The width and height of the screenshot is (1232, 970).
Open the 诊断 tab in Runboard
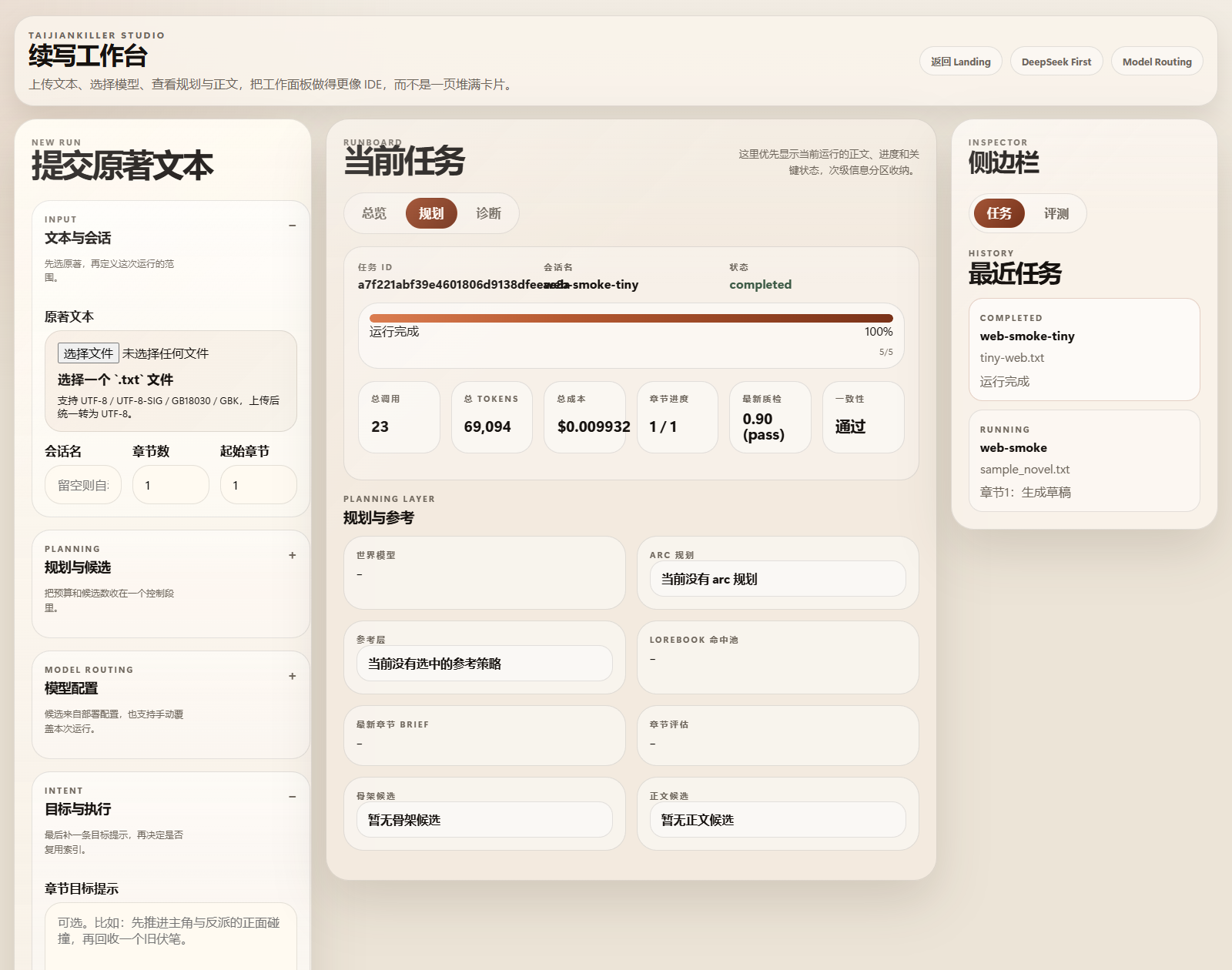tap(490, 213)
